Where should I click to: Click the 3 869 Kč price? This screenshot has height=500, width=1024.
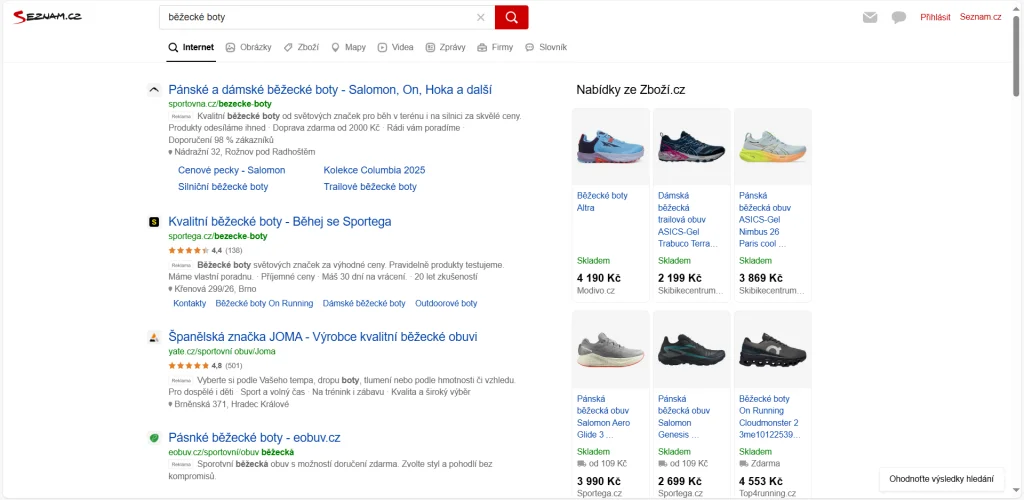click(761, 278)
